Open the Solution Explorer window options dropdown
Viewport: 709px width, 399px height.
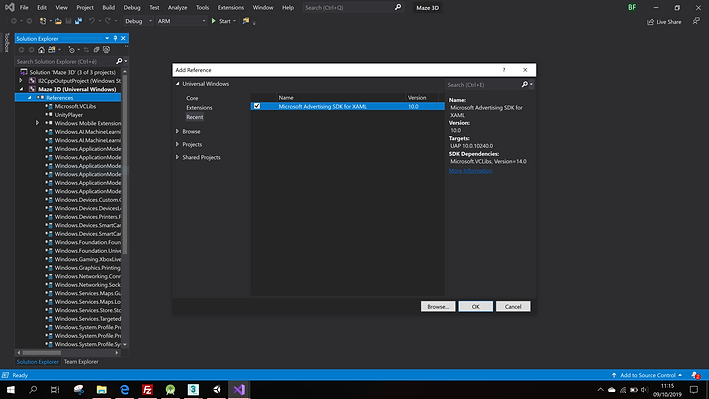(107, 38)
